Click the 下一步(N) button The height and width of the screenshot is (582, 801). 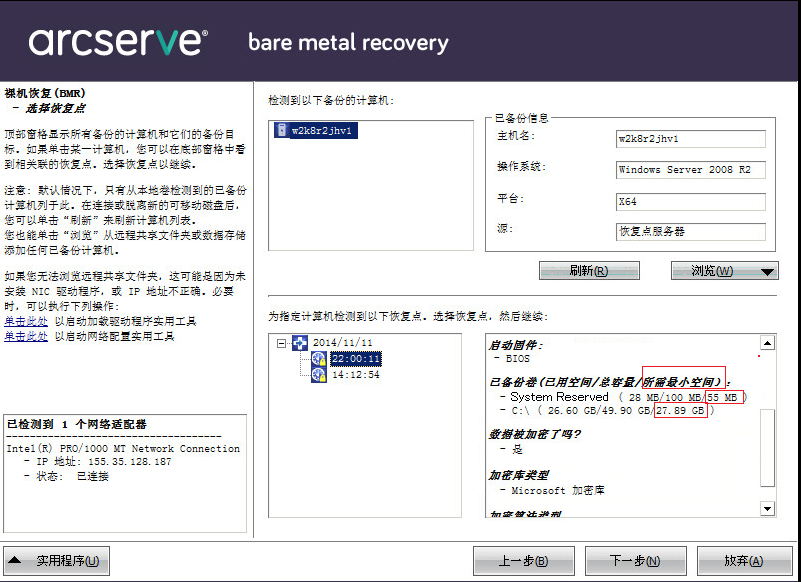click(635, 561)
